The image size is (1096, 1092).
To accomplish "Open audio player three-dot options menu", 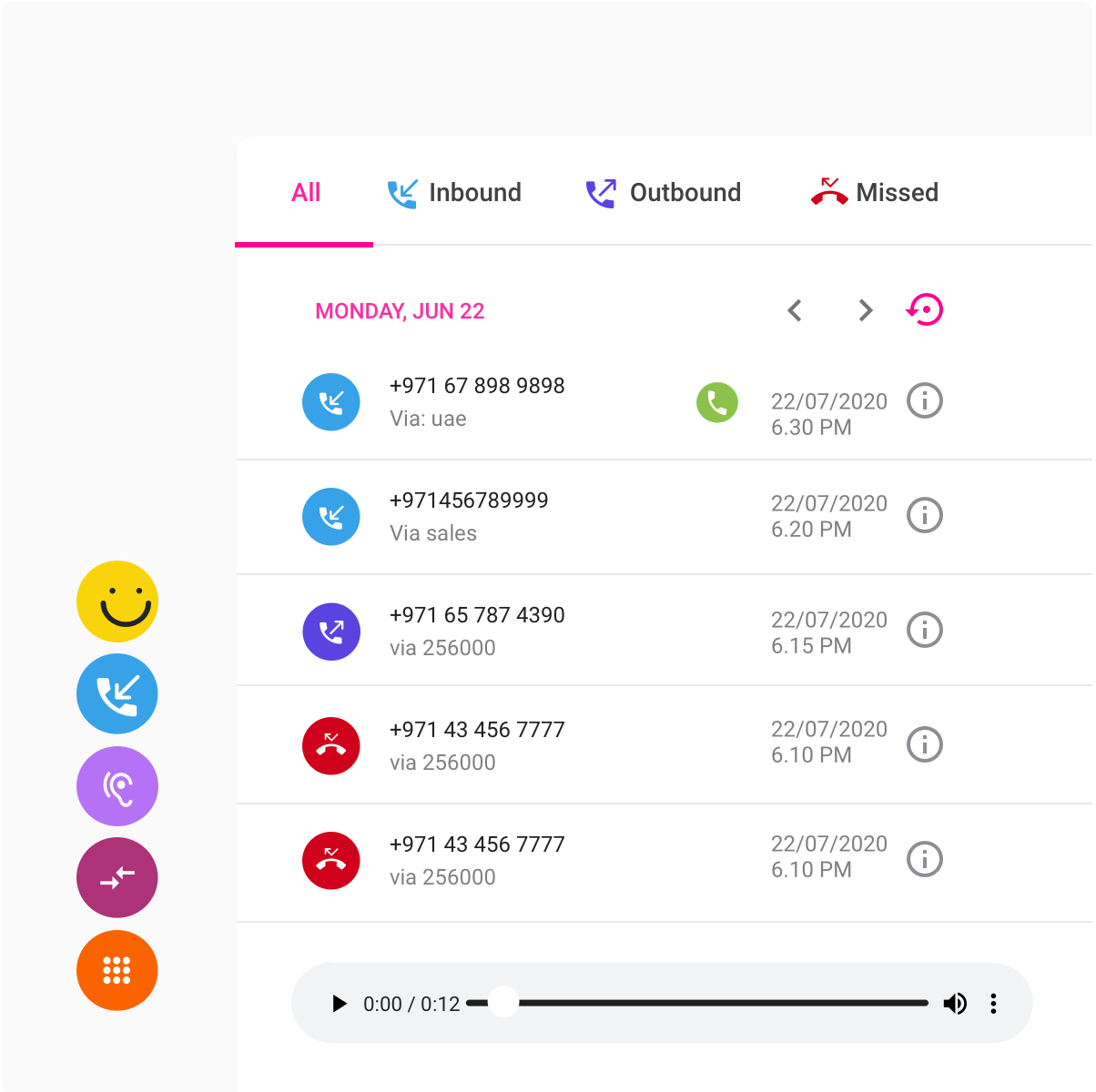I will (x=993, y=1004).
